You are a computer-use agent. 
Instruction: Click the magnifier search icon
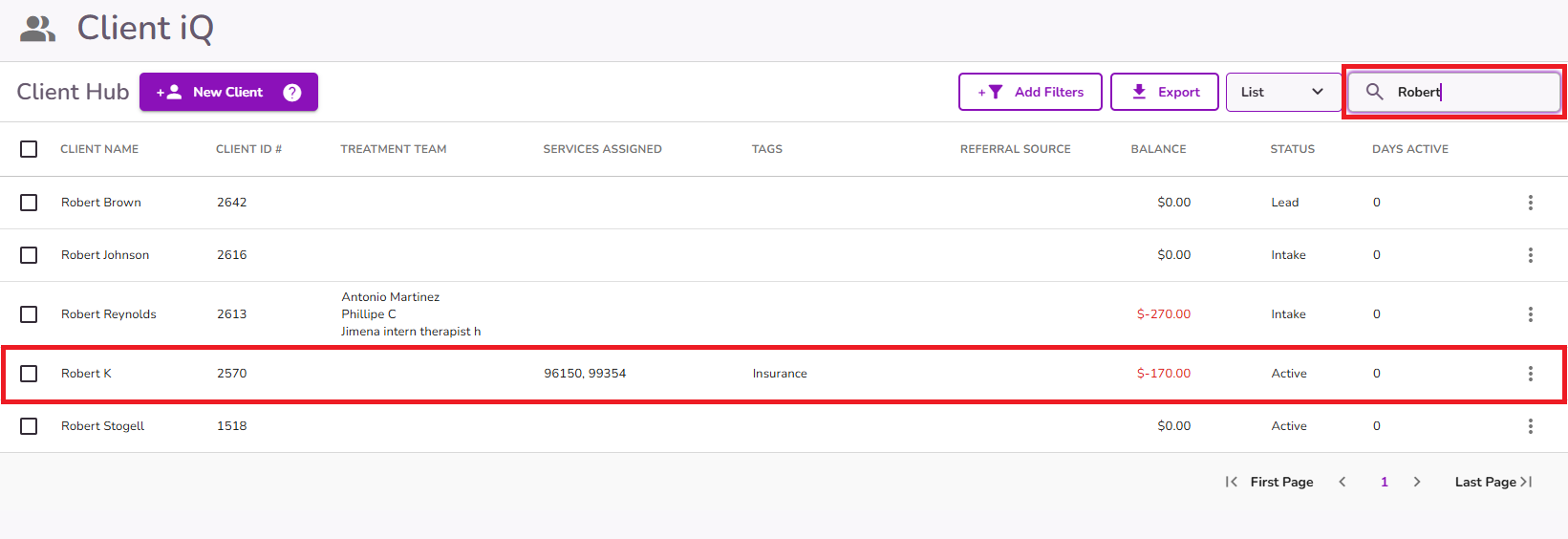[1374, 92]
